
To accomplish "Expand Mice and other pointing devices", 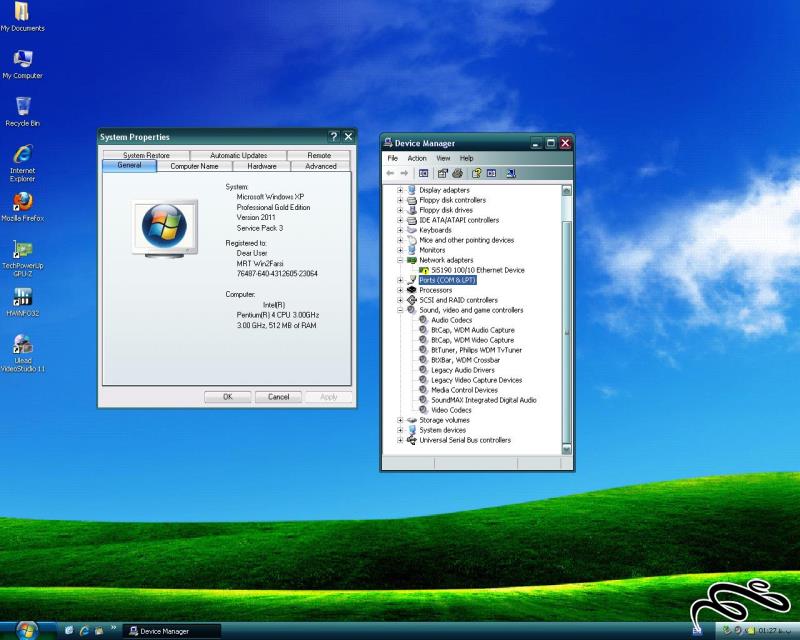I will (400, 240).
